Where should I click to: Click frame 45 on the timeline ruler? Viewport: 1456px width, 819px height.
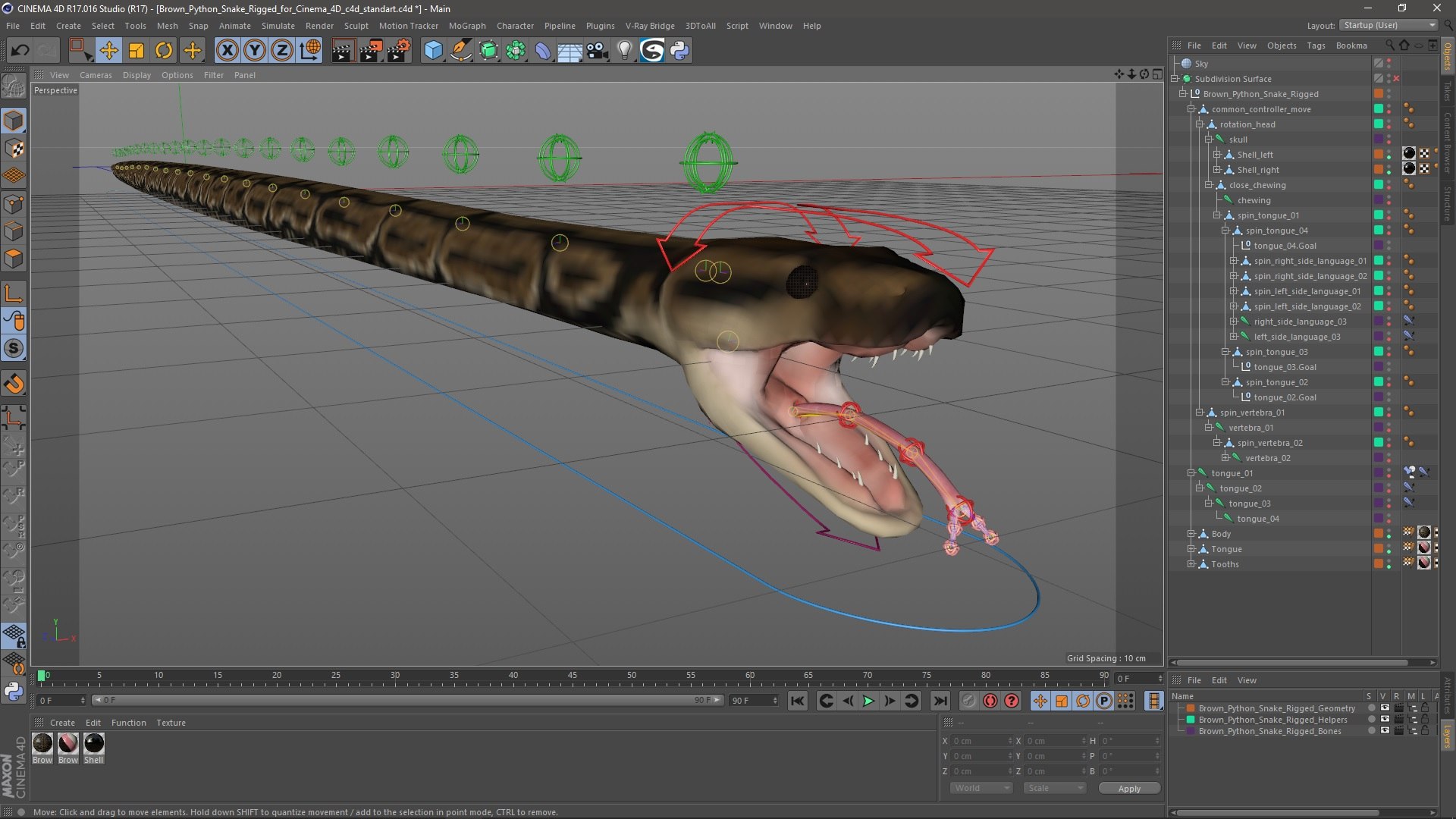pos(572,676)
